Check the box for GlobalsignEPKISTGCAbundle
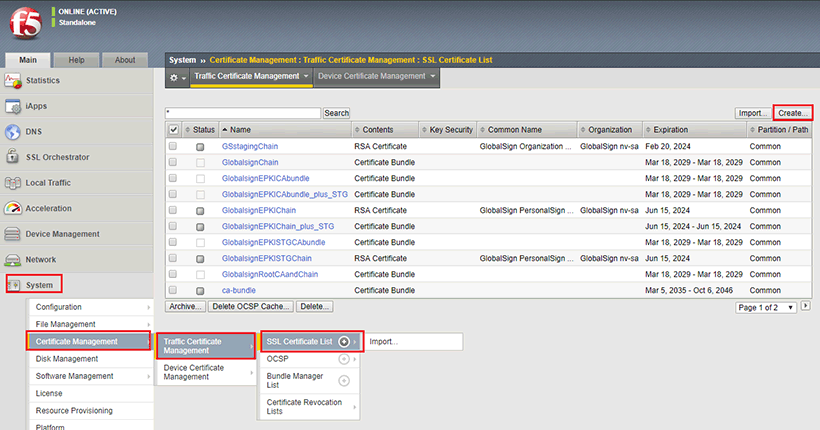The height and width of the screenshot is (430, 820). tap(173, 242)
